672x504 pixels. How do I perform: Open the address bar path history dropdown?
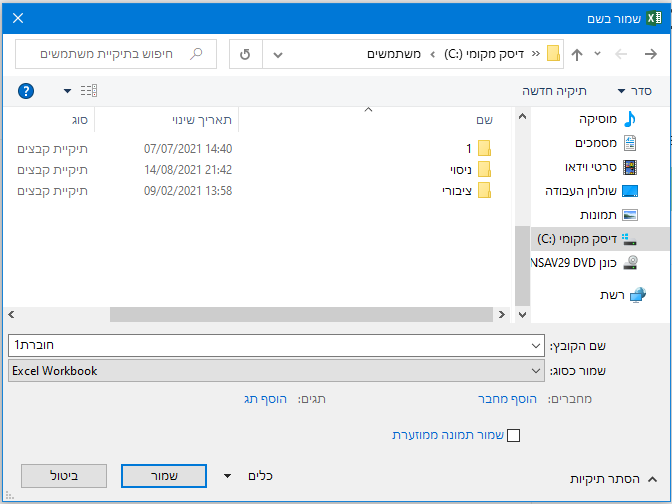click(278, 53)
